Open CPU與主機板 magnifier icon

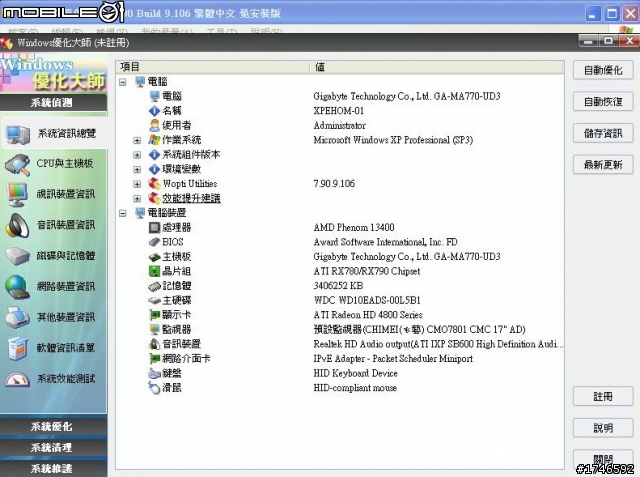(17, 165)
